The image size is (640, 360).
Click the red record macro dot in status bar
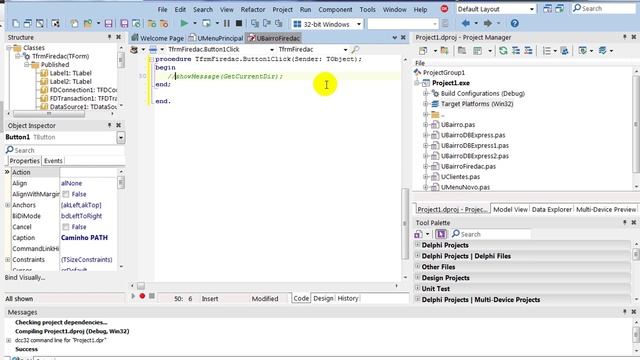click(x=142, y=296)
